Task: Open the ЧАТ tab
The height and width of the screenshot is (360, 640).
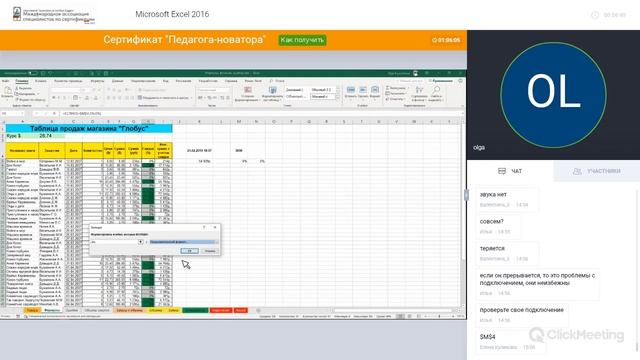Action: point(510,171)
